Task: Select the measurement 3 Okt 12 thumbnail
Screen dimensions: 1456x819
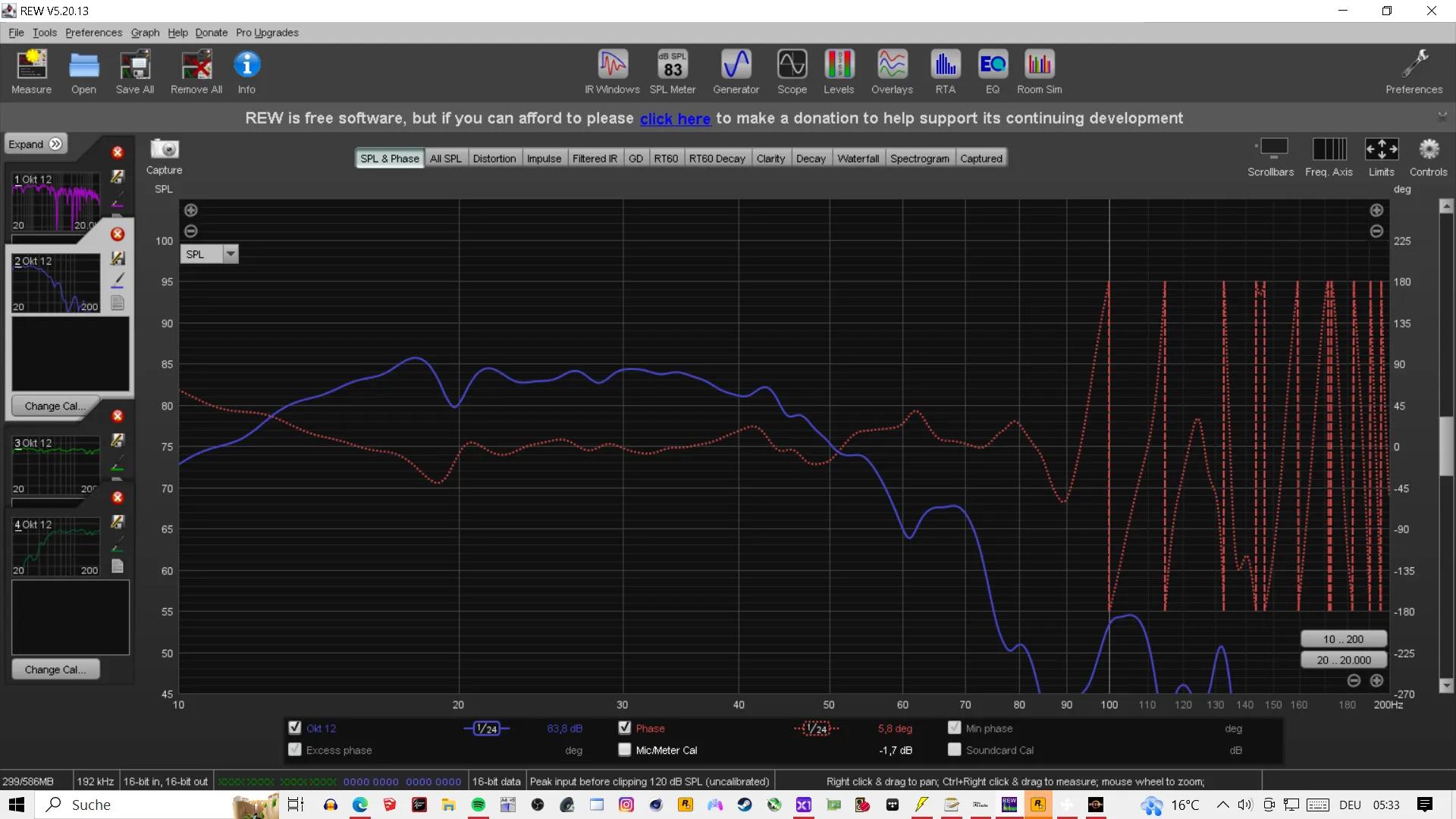Action: click(56, 465)
